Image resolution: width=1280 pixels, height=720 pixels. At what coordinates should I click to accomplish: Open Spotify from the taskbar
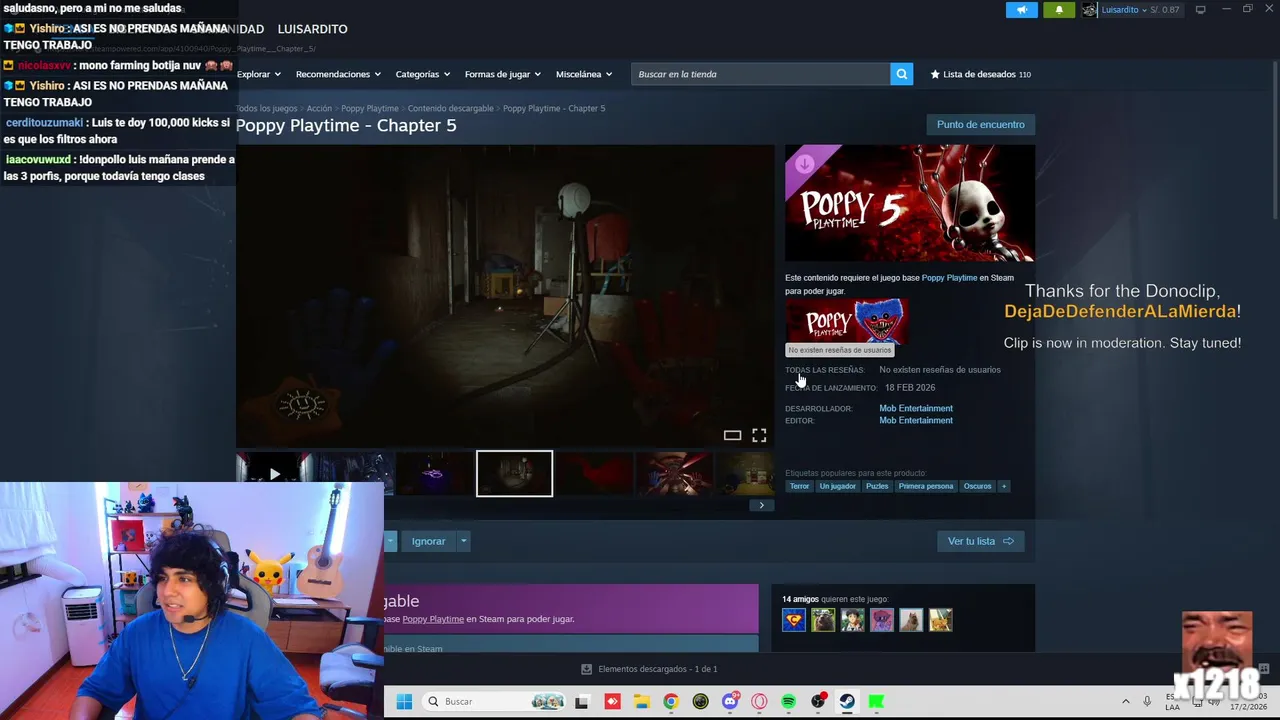(788, 702)
